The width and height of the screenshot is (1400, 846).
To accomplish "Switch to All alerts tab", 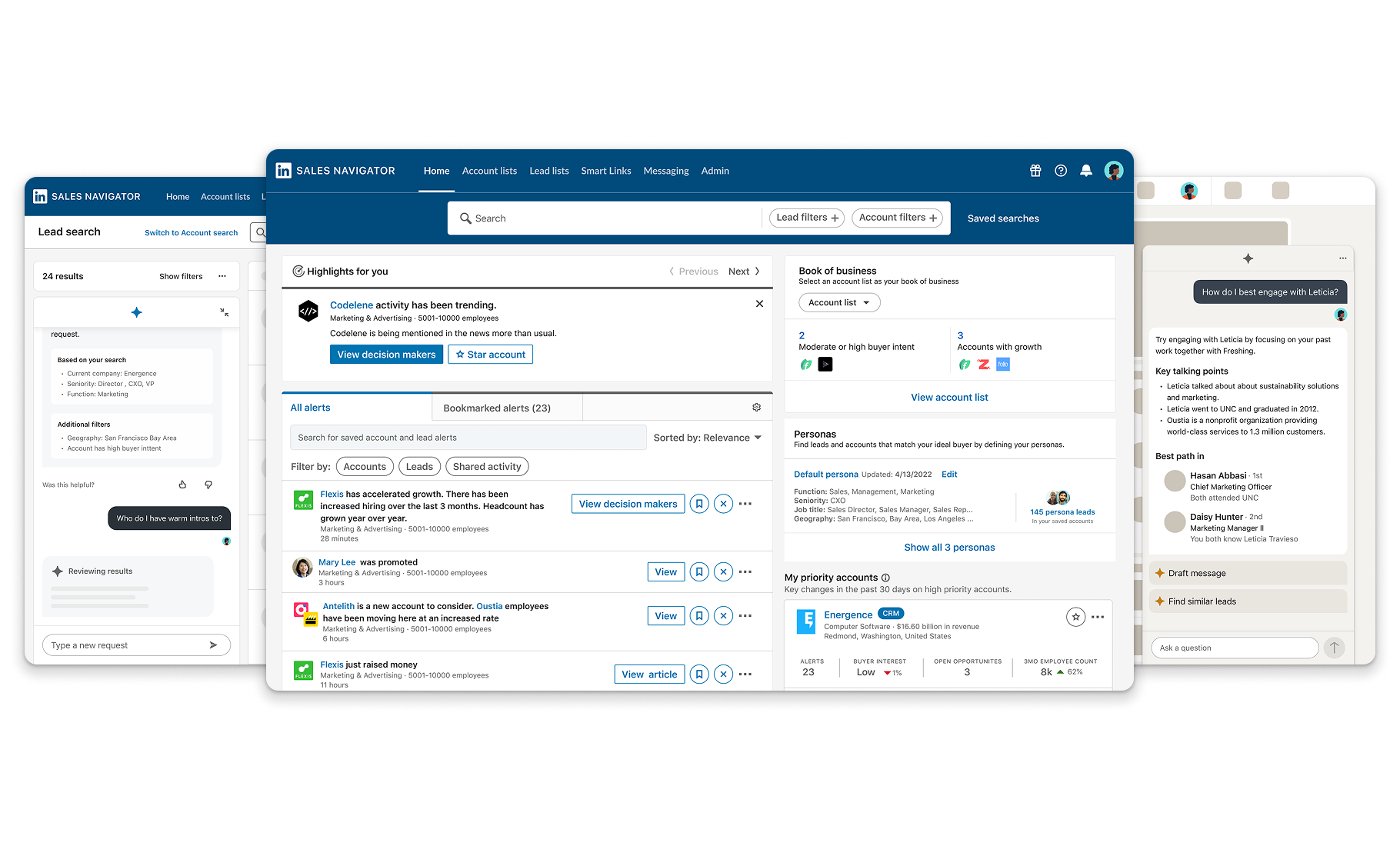I will 357,408.
